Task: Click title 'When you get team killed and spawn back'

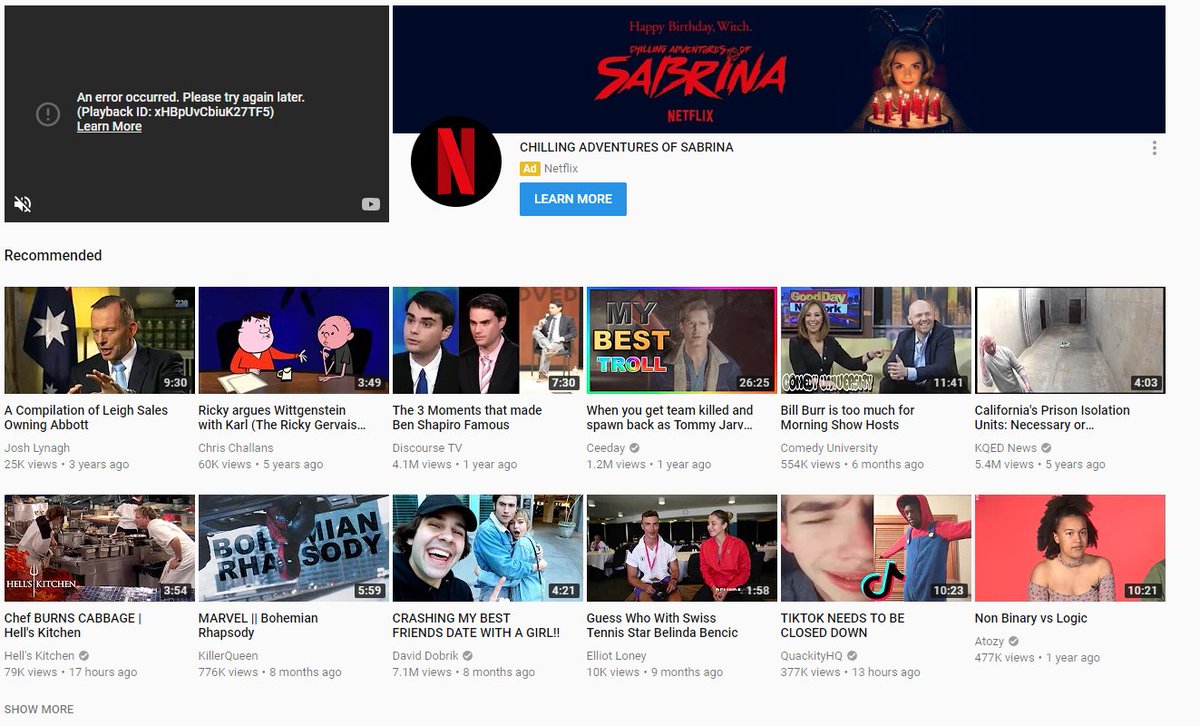Action: pos(670,417)
